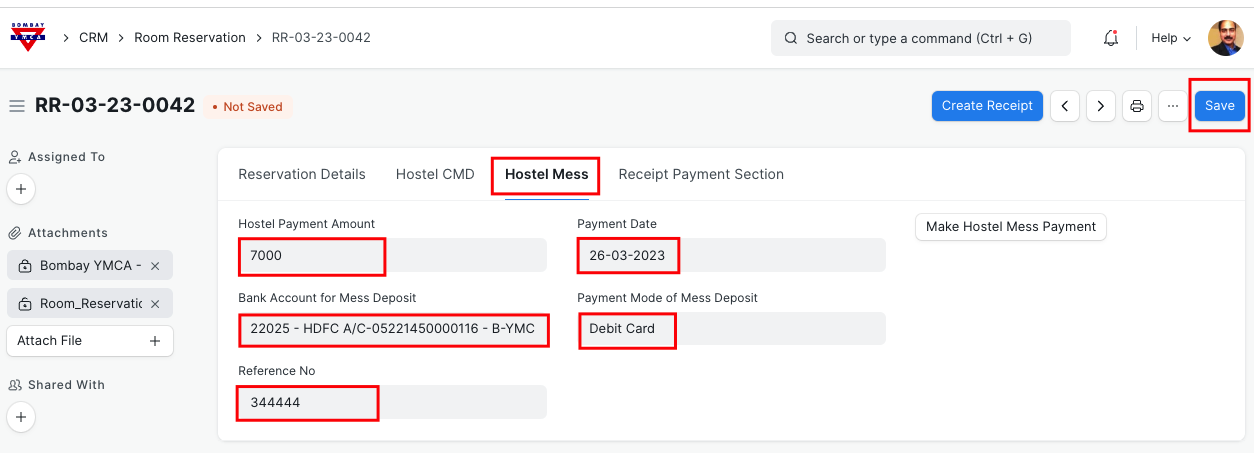1254x453 pixels.
Task: Open the Payment Mode of Mess Deposit field
Action: [x=730, y=329]
